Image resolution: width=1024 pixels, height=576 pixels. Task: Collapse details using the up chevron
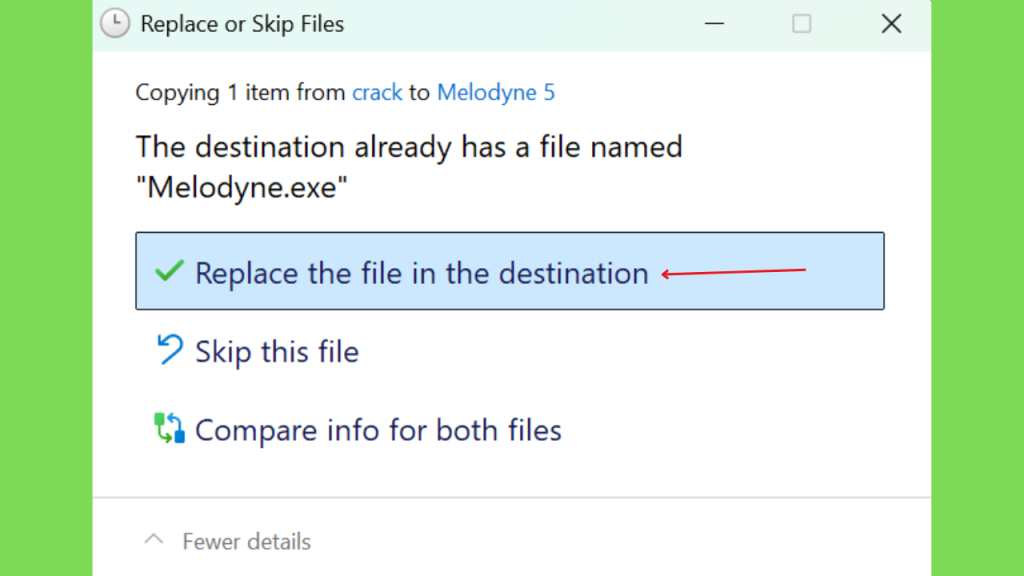(154, 539)
